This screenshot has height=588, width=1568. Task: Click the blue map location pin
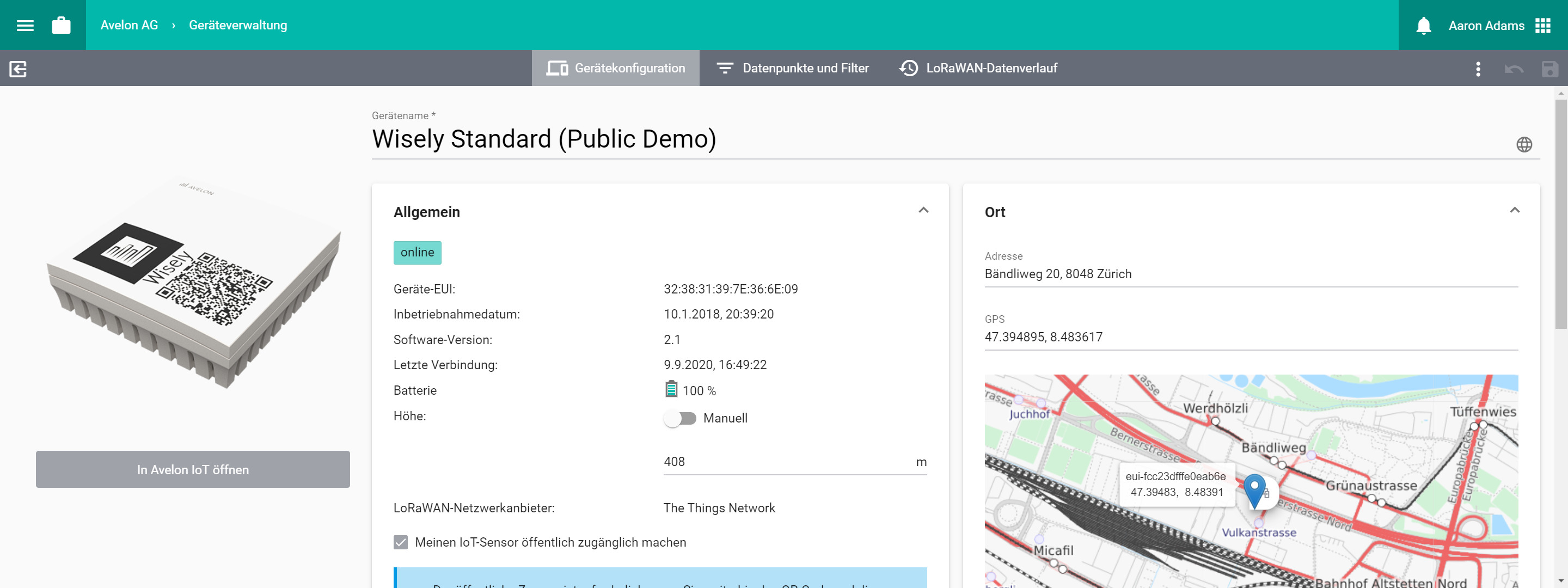pos(1254,491)
